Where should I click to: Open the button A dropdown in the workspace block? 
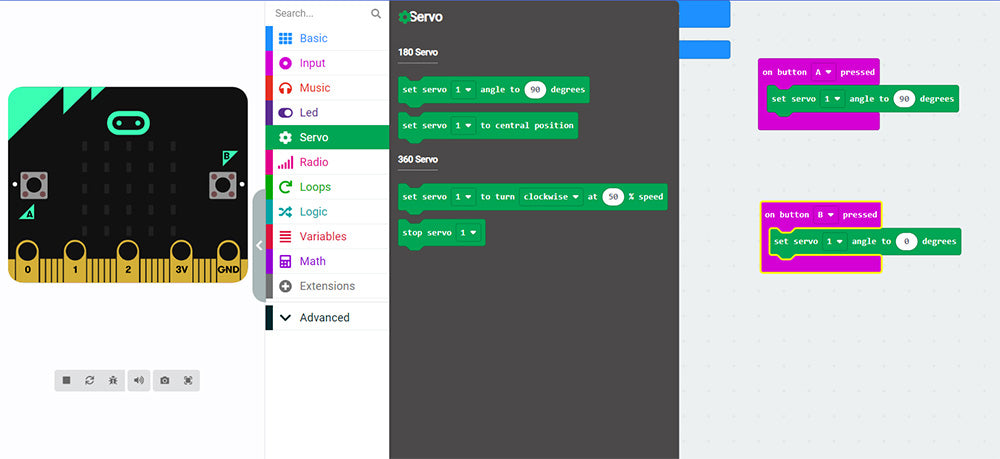(823, 72)
